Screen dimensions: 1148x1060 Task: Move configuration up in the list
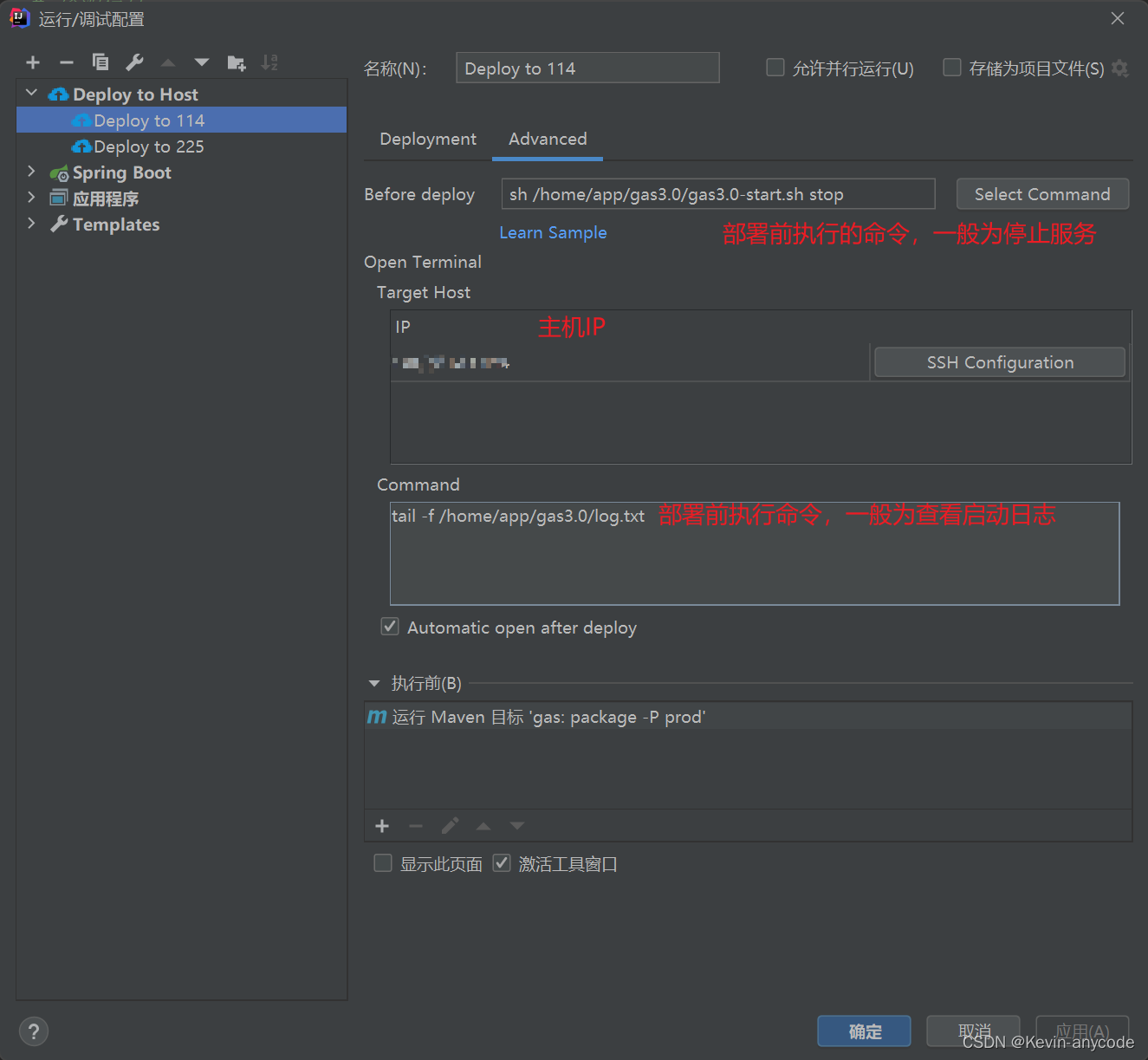coord(168,62)
